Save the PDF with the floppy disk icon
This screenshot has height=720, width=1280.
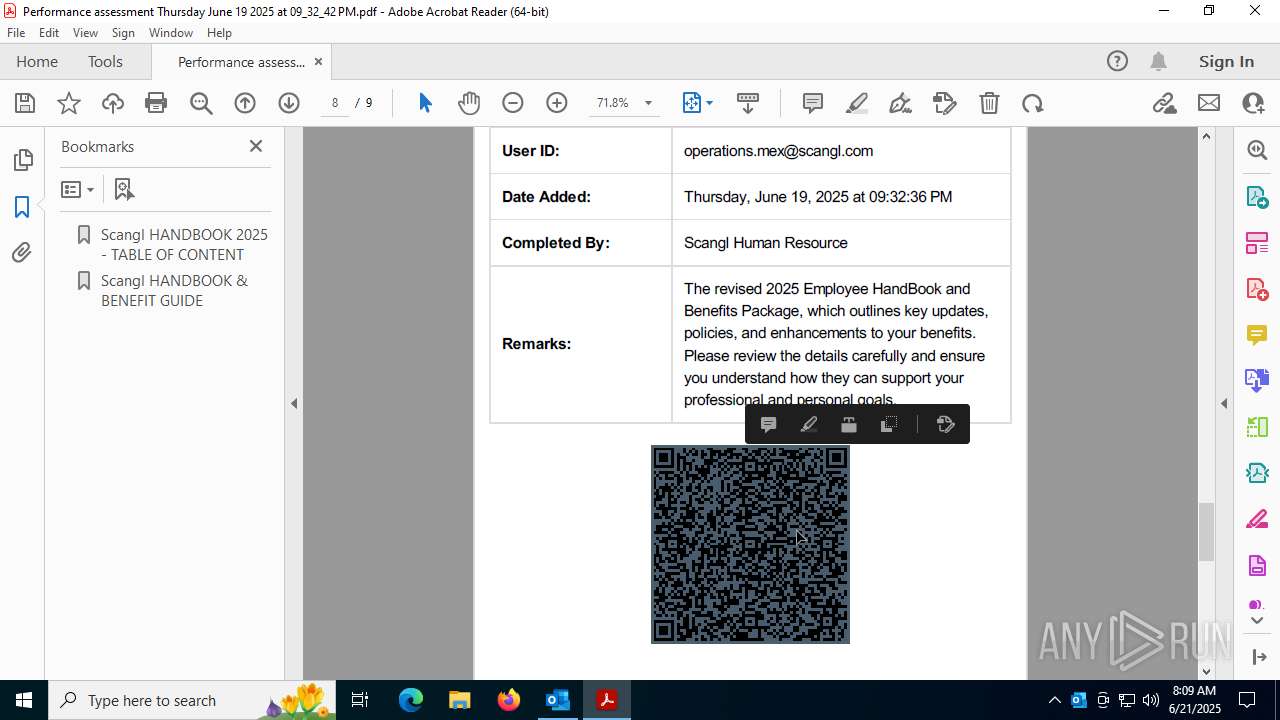25,103
